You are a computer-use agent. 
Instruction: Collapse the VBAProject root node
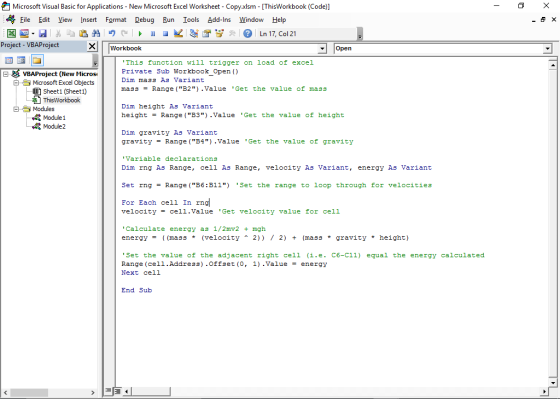pyautogui.click(x=6, y=74)
